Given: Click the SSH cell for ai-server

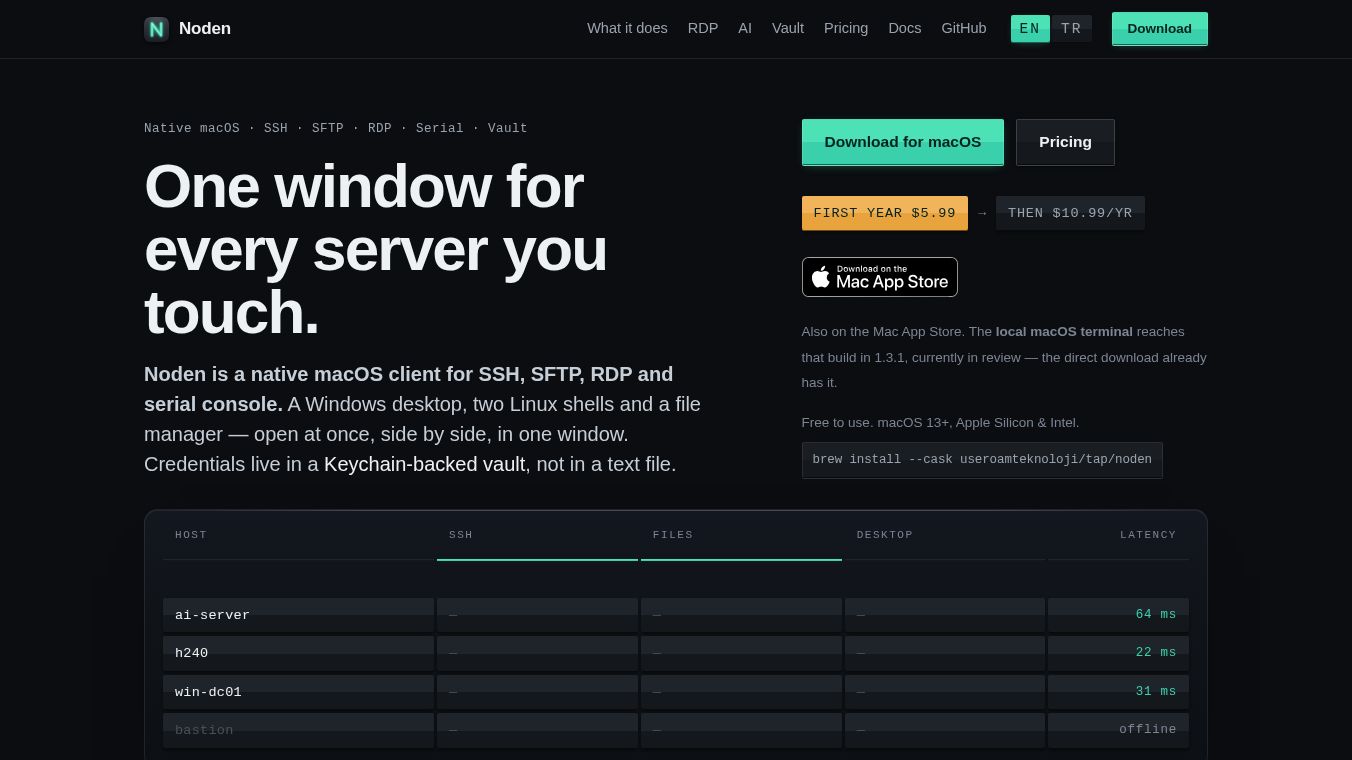Looking at the screenshot, I should pyautogui.click(x=537, y=615).
